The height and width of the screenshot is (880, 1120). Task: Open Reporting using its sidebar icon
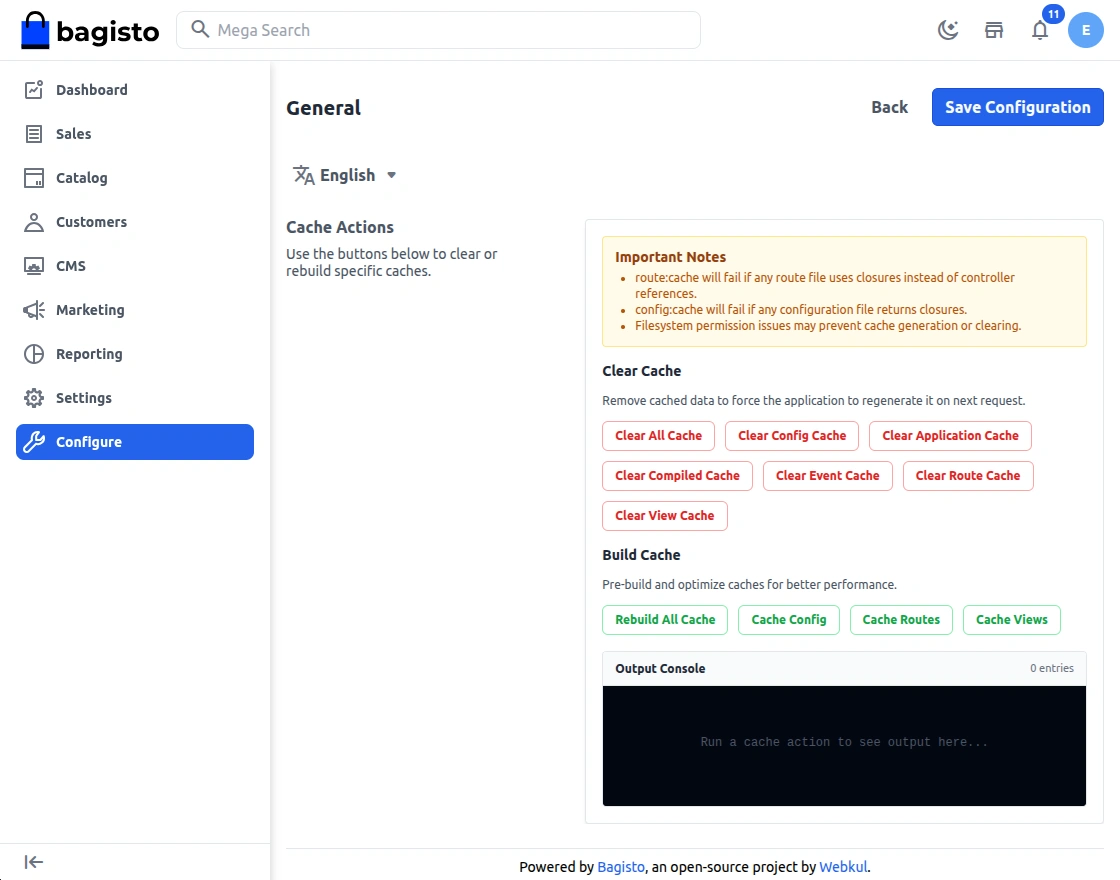click(x=33, y=353)
